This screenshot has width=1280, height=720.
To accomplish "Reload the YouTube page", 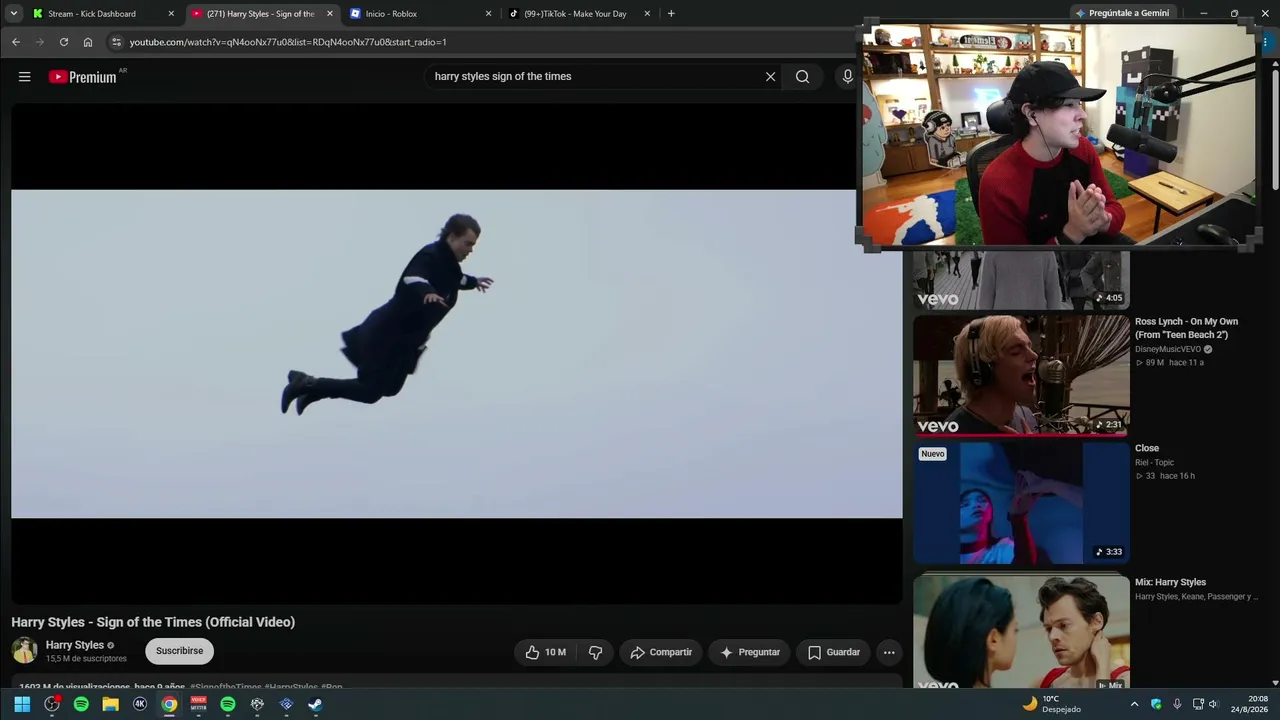I will point(64,42).
